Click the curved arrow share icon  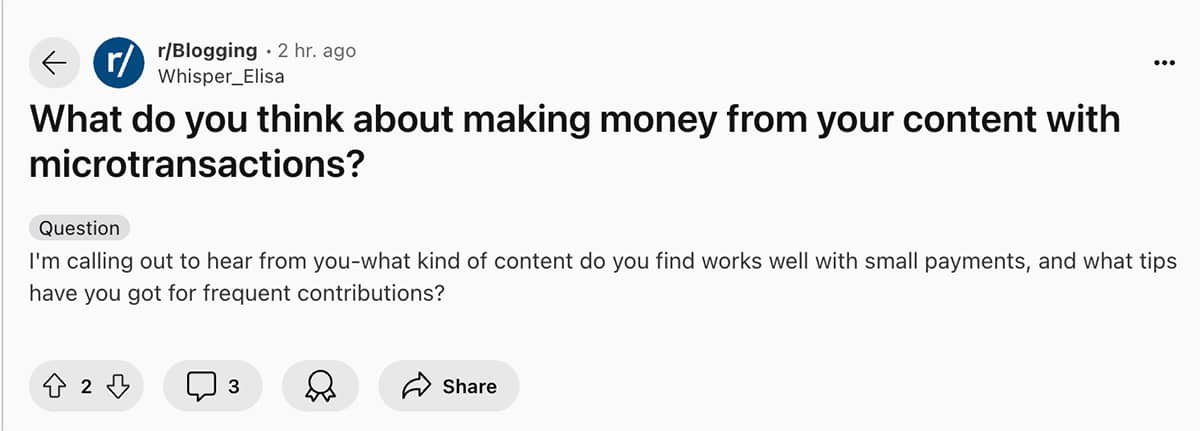click(x=416, y=386)
